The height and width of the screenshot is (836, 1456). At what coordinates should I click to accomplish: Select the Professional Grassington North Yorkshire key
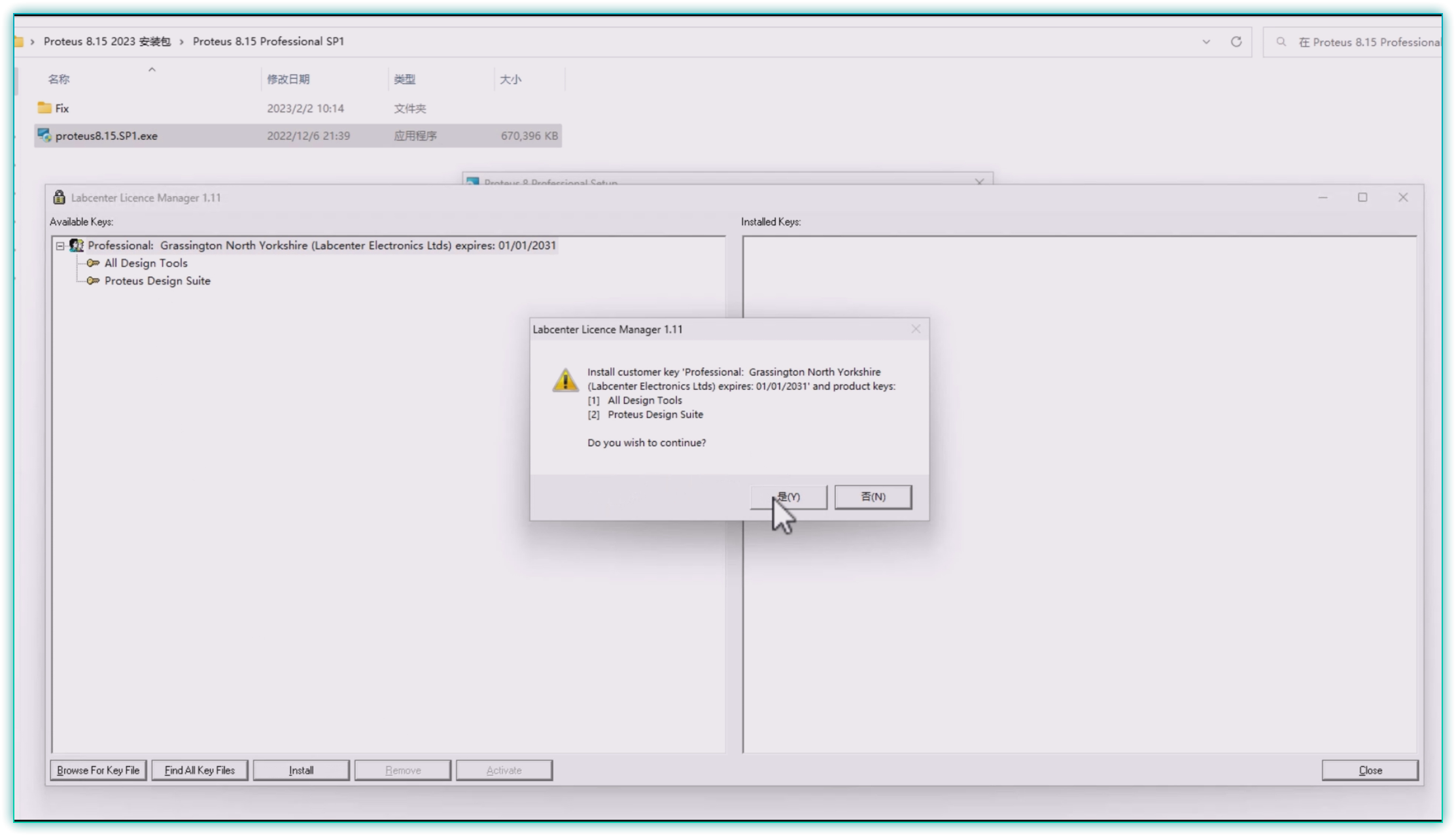click(322, 245)
